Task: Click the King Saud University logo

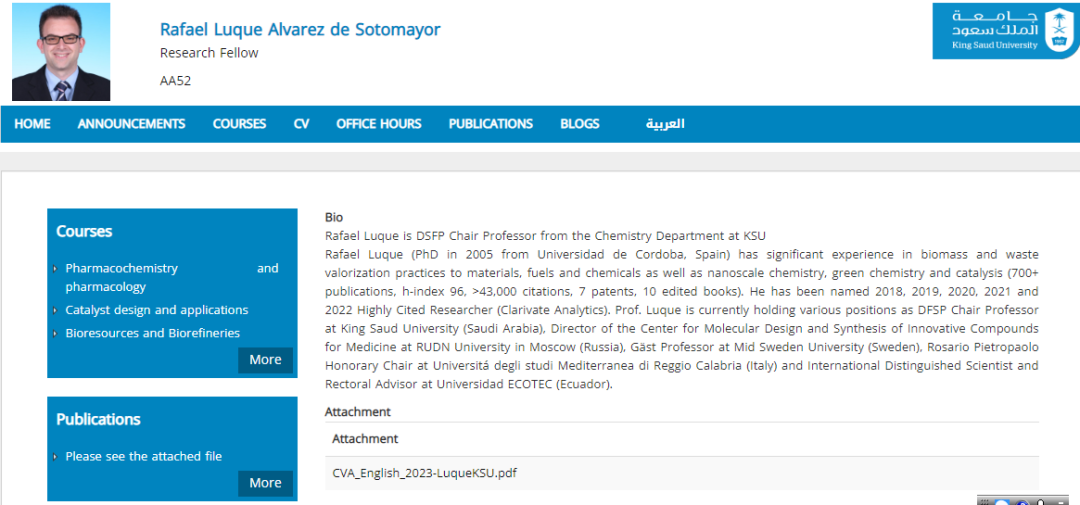Action: 1005,31
